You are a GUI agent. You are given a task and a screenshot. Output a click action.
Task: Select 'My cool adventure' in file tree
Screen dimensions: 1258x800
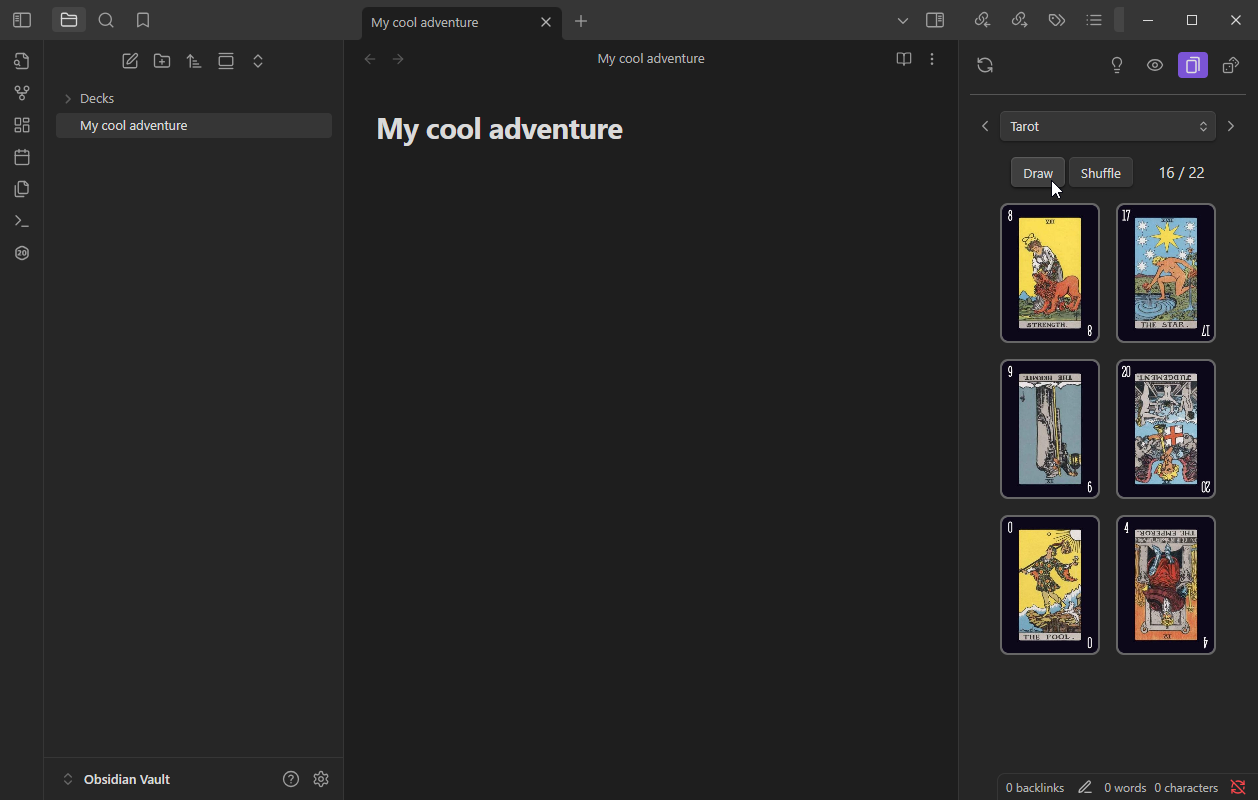click(194, 125)
